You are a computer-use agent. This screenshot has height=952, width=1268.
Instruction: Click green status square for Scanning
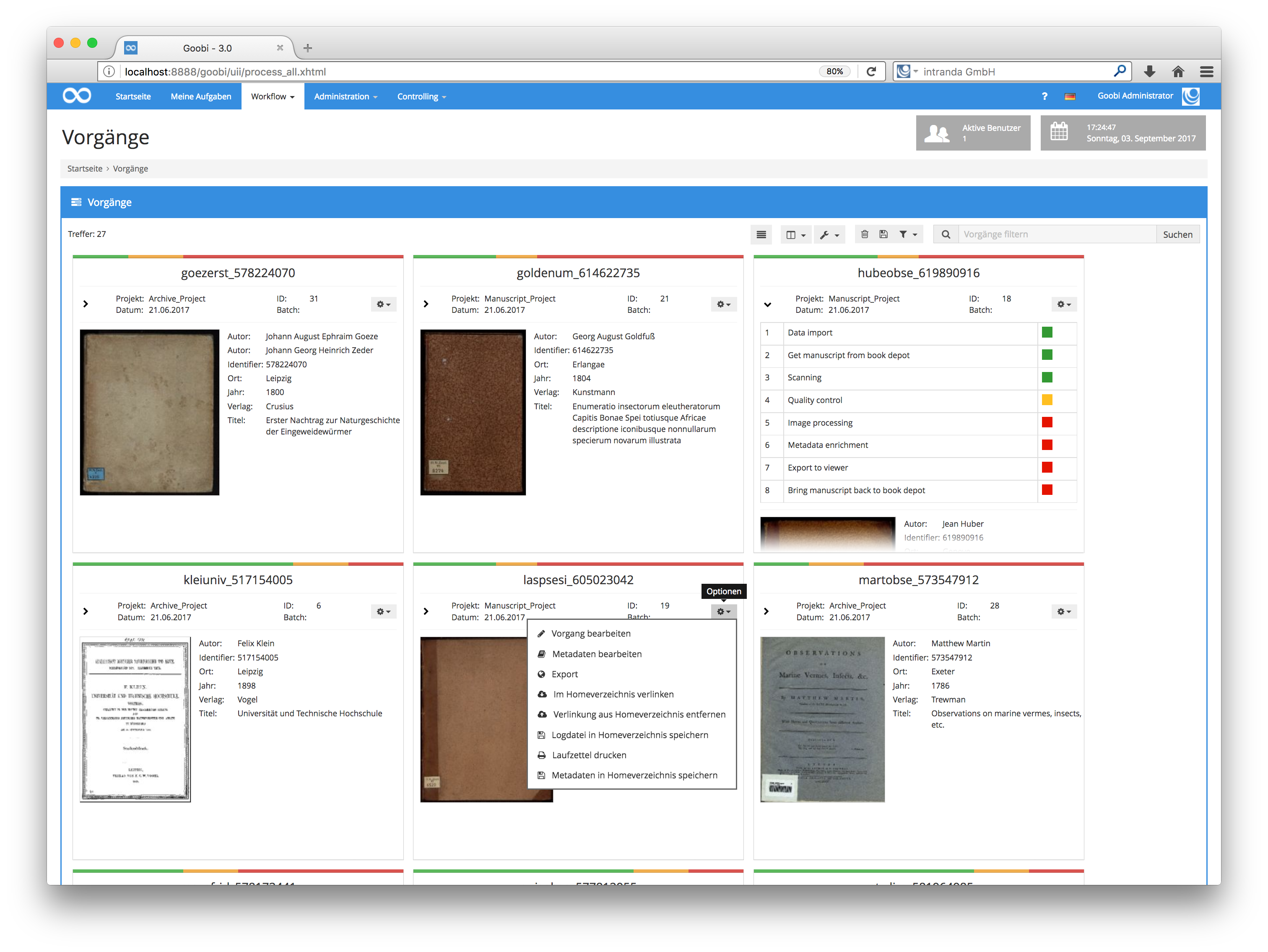(x=1047, y=377)
